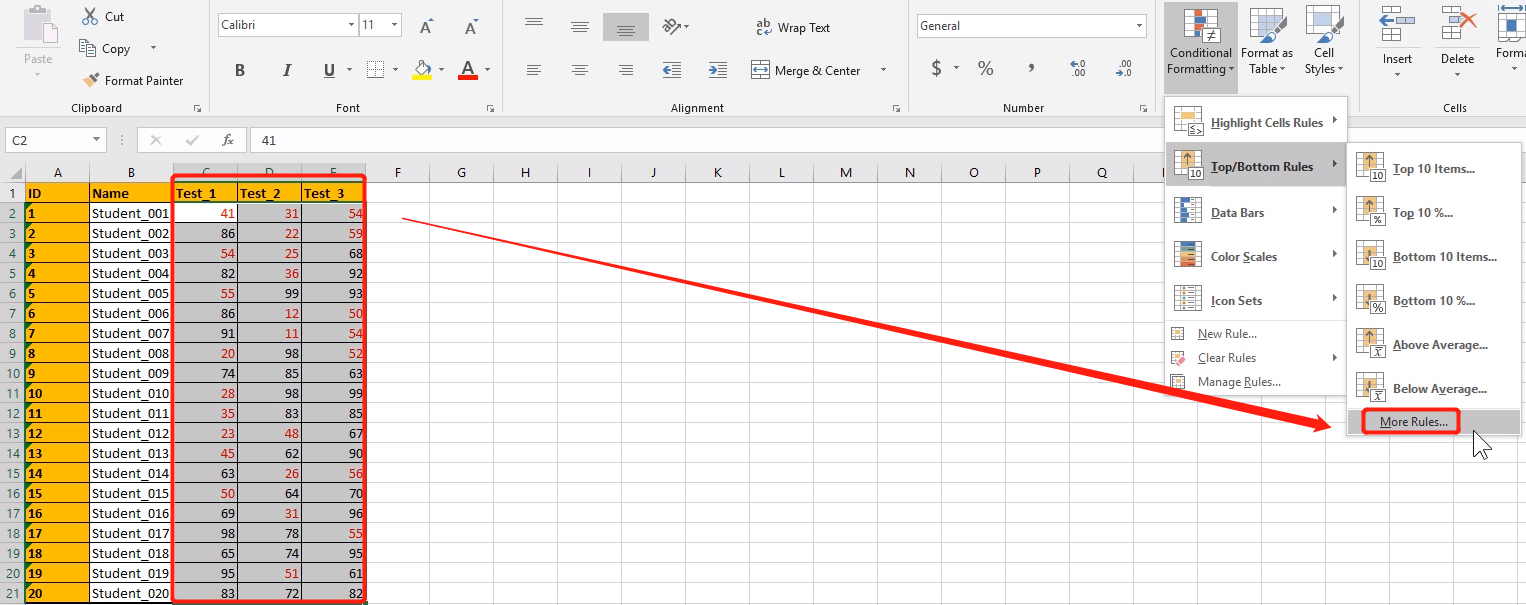1526x605 pixels.
Task: Open Clear Rules submenu
Action: pos(1257,358)
